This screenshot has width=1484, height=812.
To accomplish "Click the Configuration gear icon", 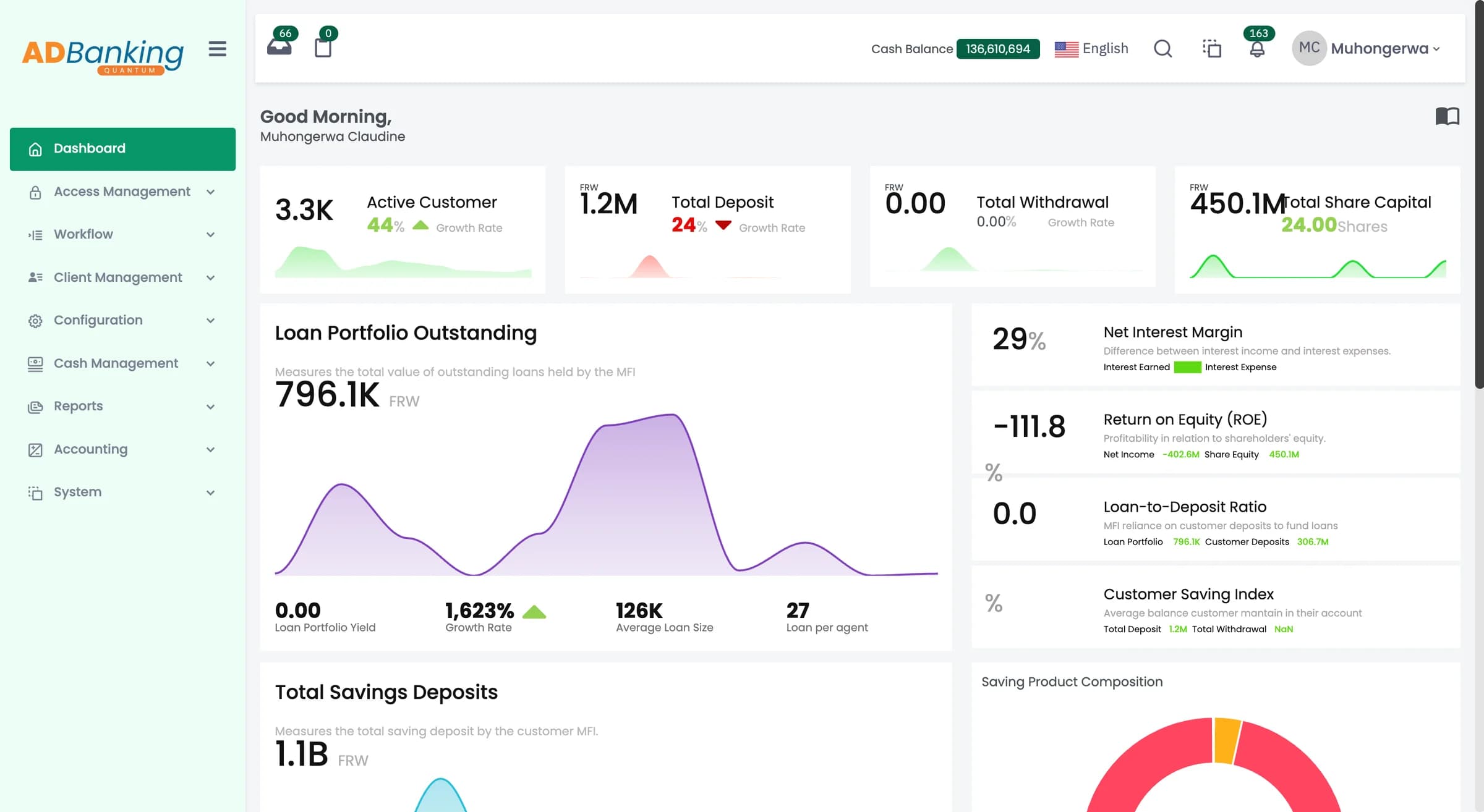I will 35,321.
